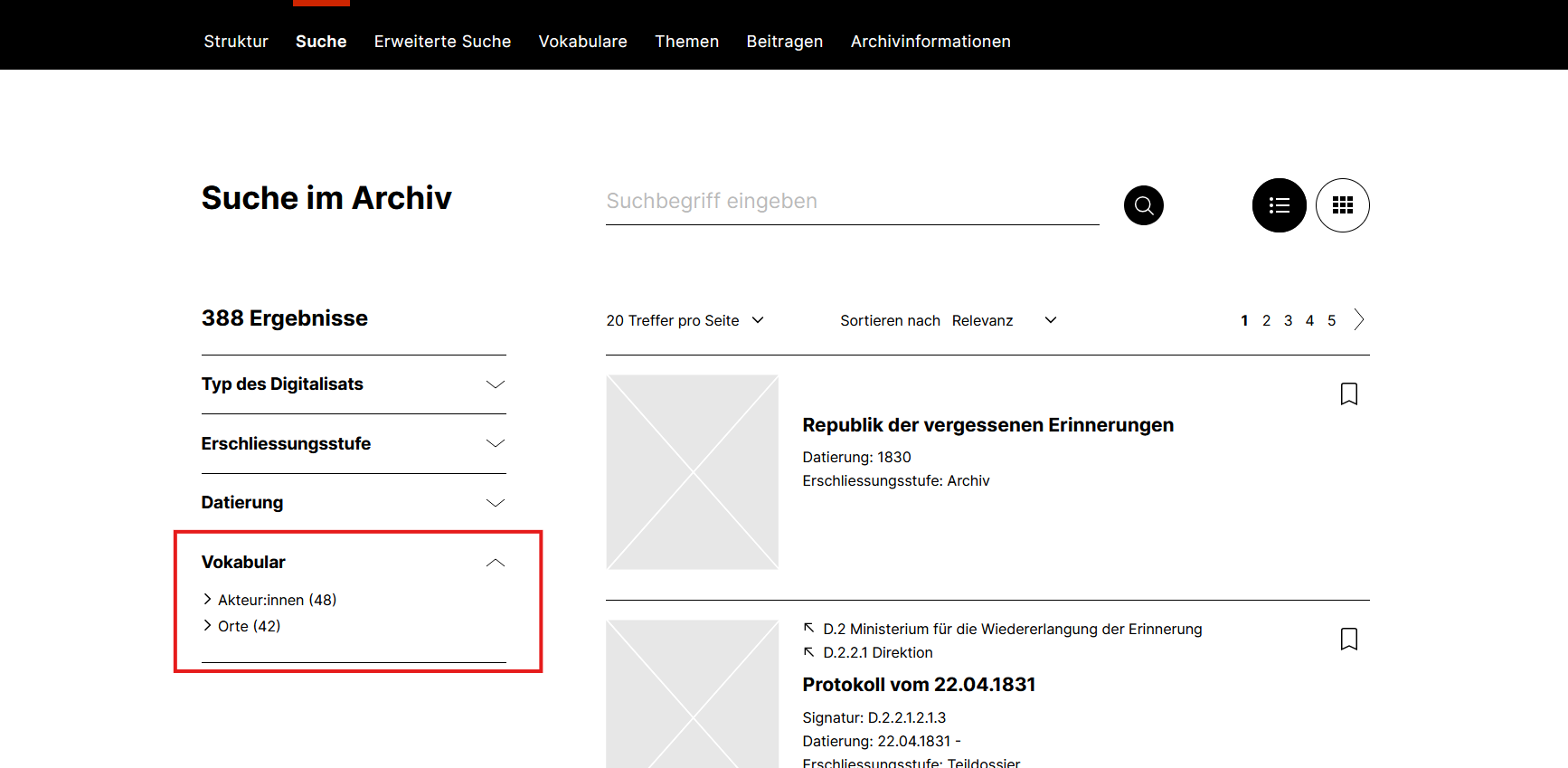
Task: Focus the Suchbegriff eingeben search field
Action: click(x=852, y=202)
